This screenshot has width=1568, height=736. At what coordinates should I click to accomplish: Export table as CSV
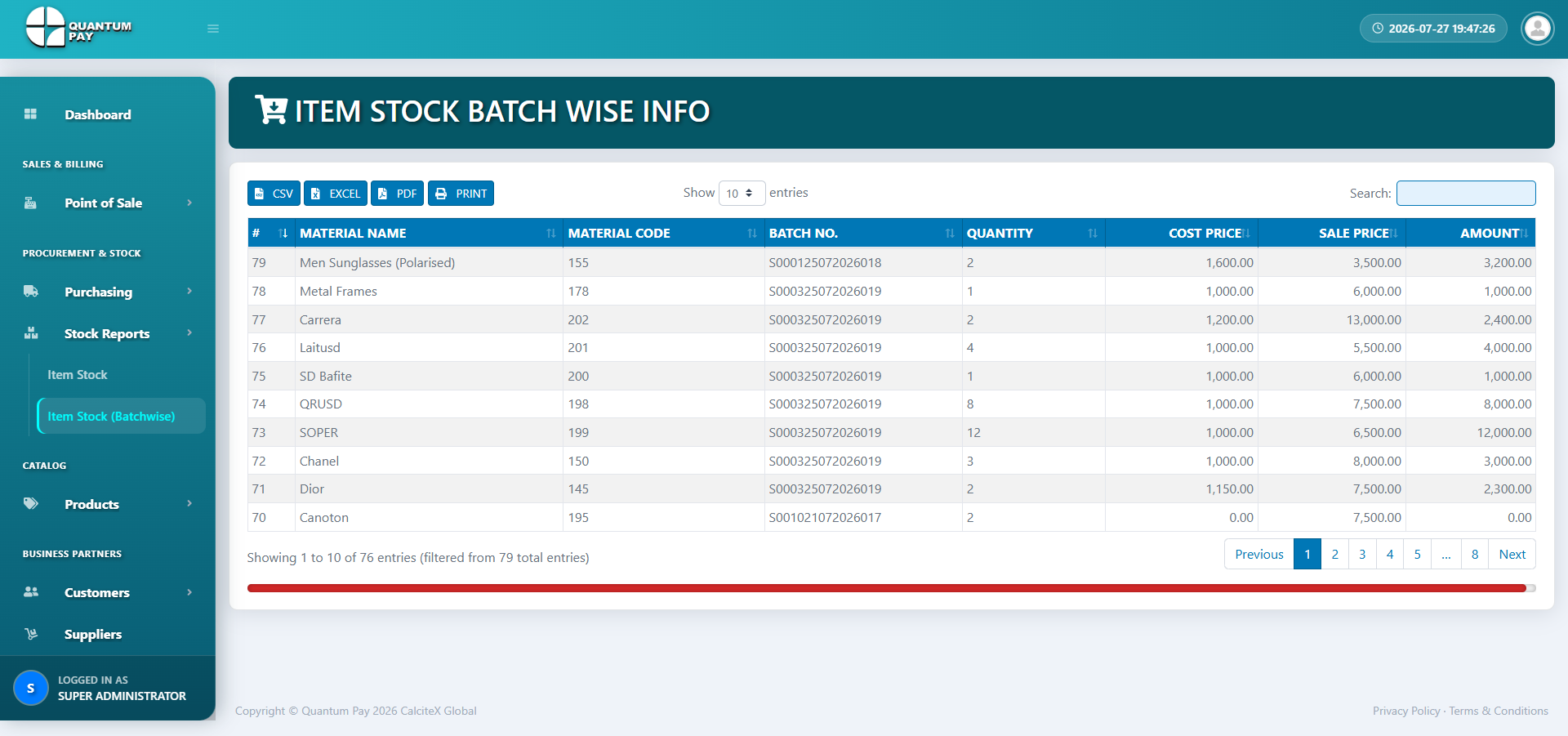274,194
